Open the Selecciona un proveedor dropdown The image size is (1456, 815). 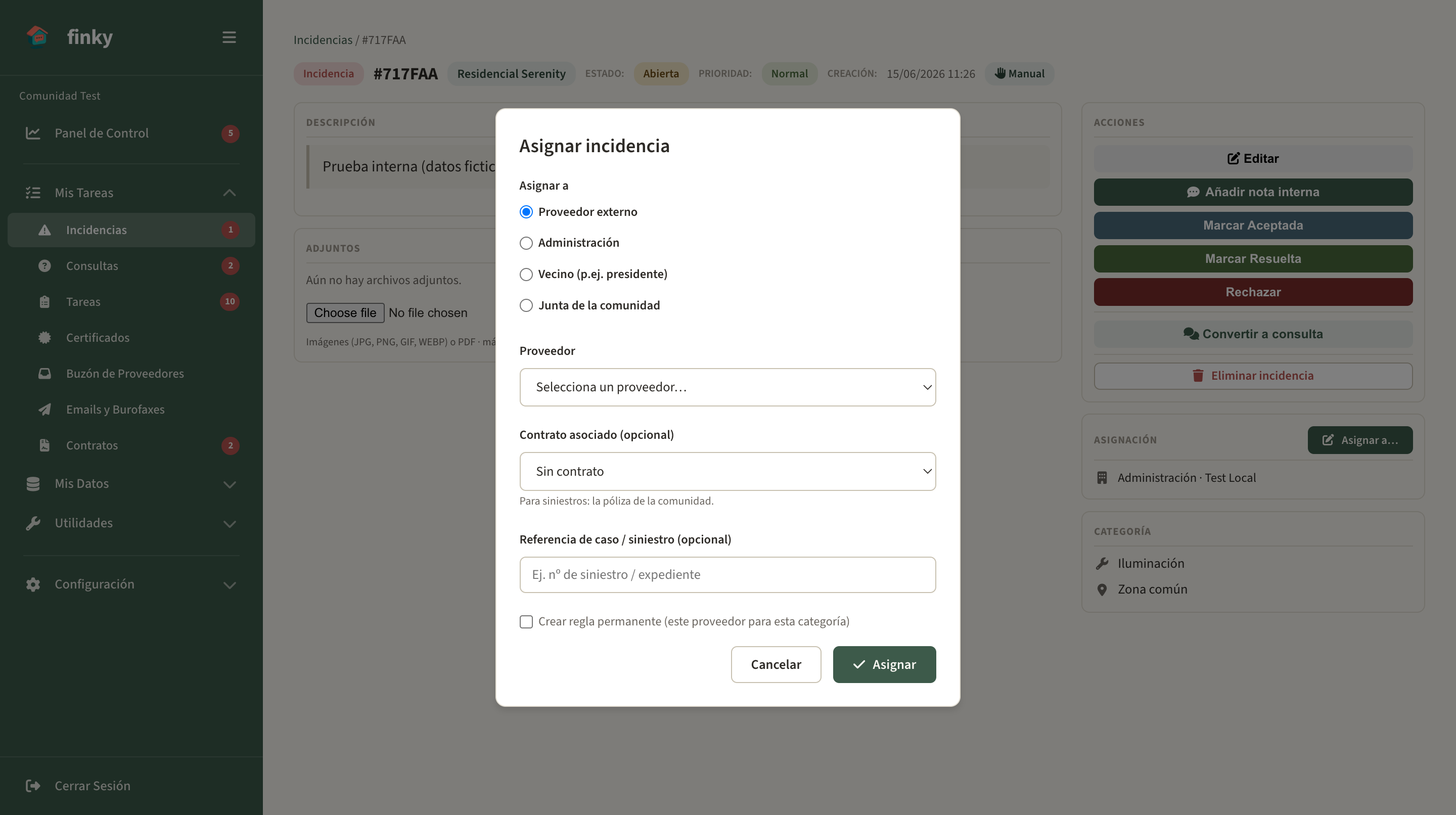pos(727,387)
